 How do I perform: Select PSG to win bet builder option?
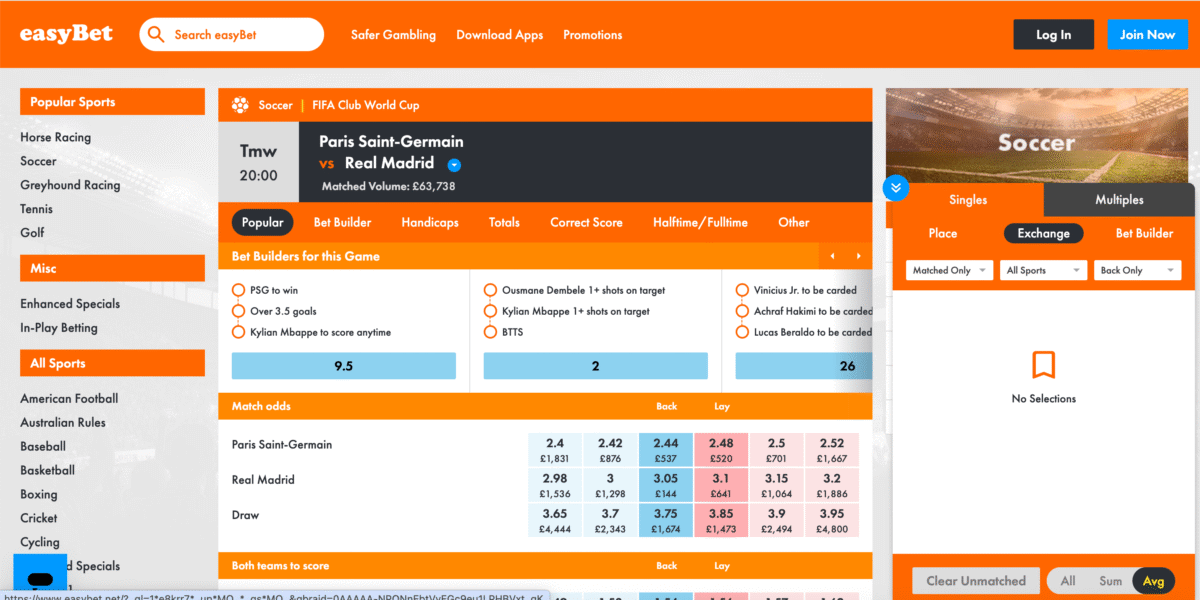point(239,290)
